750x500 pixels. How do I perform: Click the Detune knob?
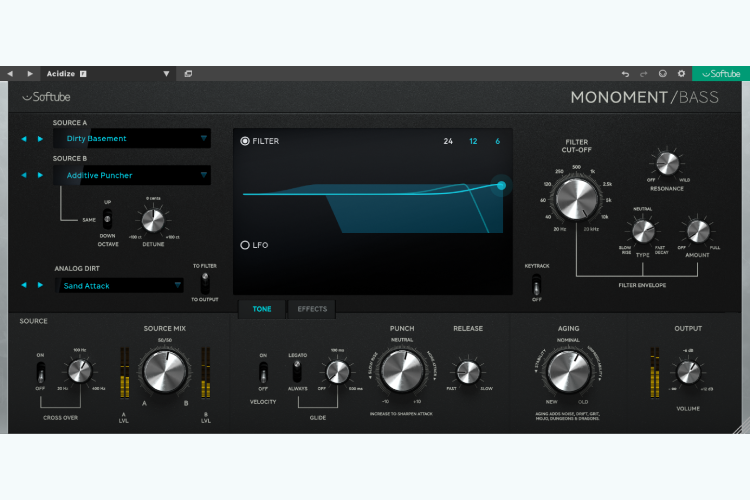[153, 221]
